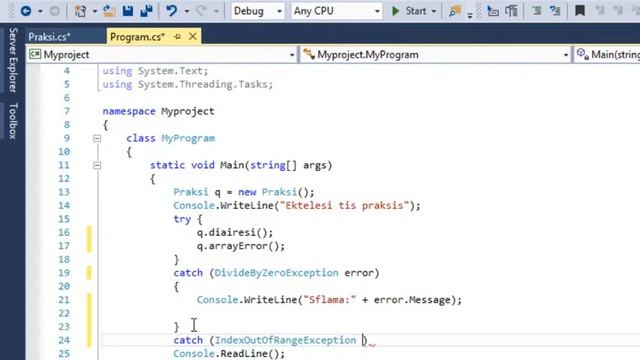Save the current file with Save icon

pos(128,11)
